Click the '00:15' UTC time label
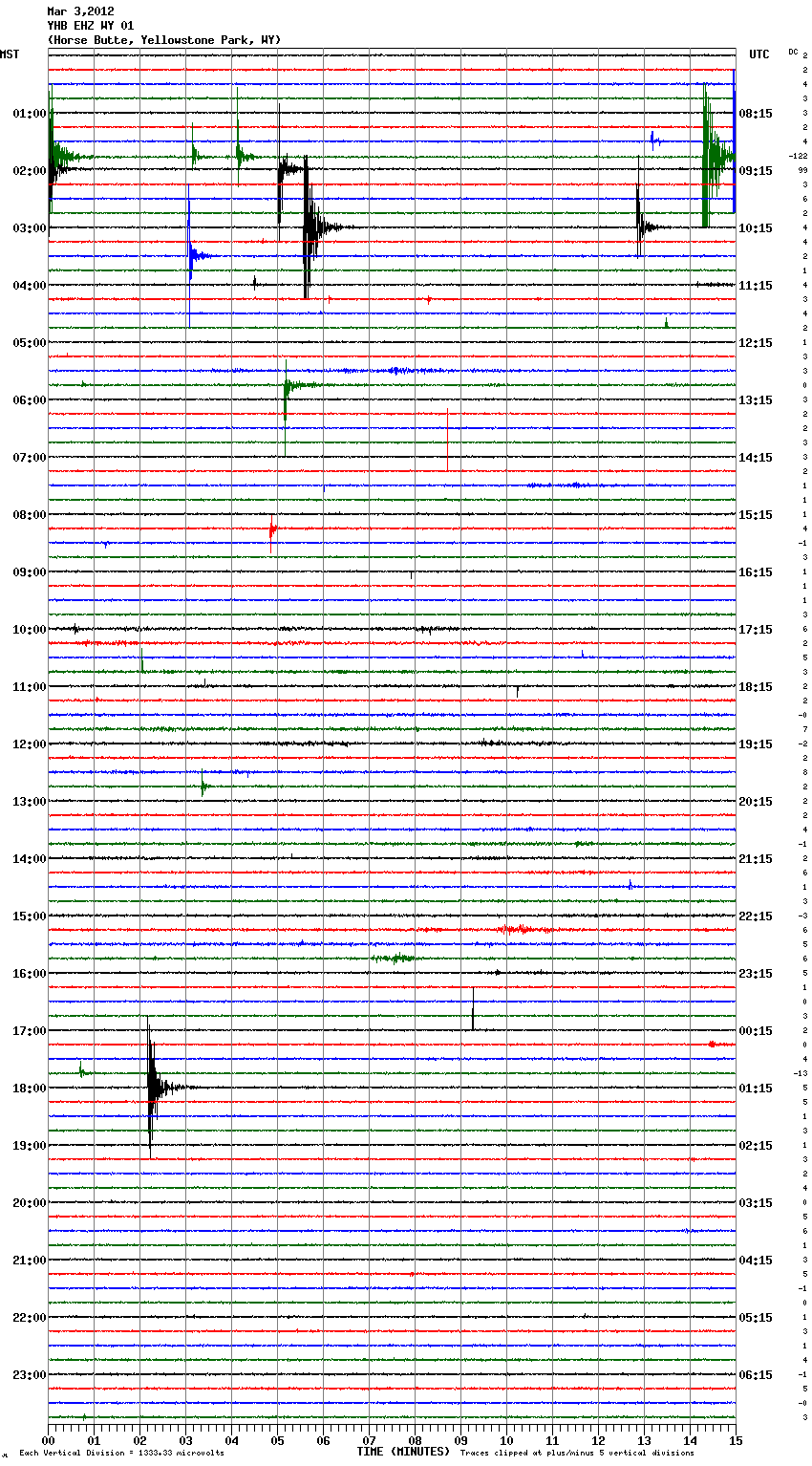812x1466 pixels. click(x=756, y=1031)
